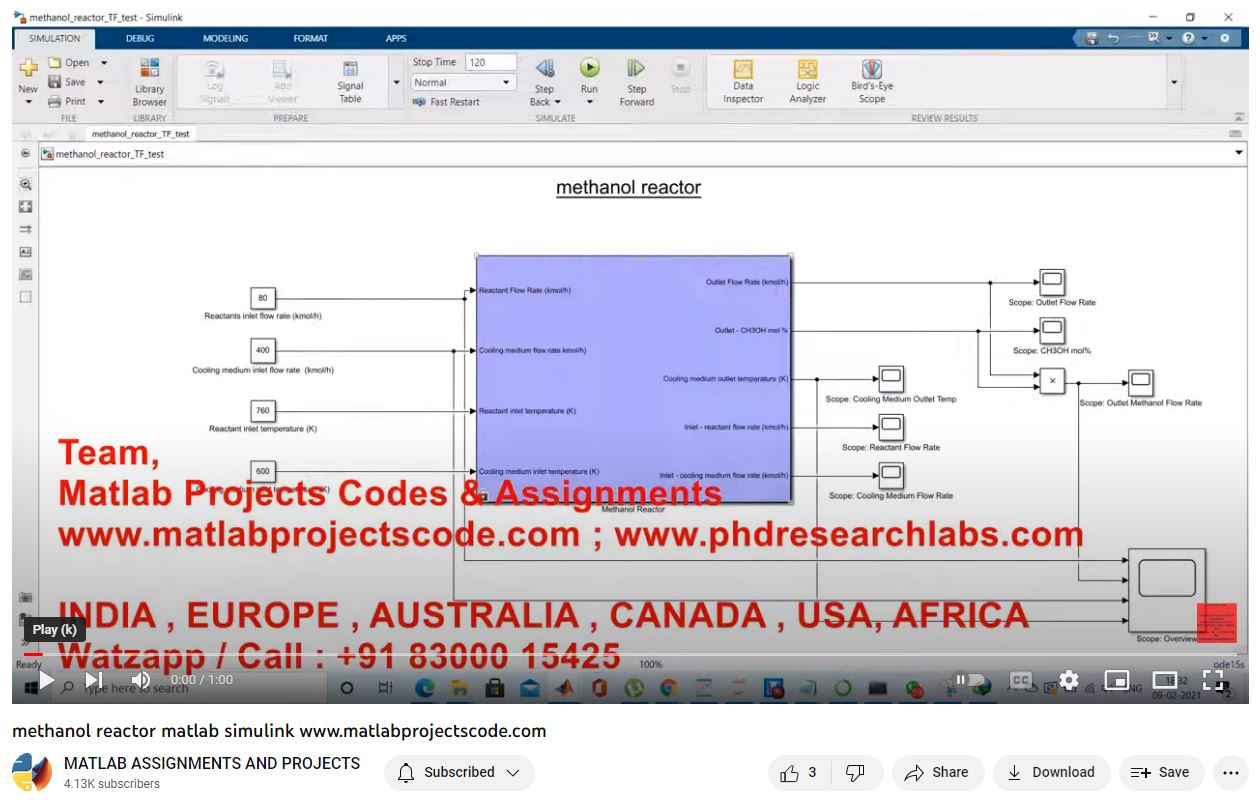Click the Log Signals icon
1259x804 pixels.
[214, 80]
